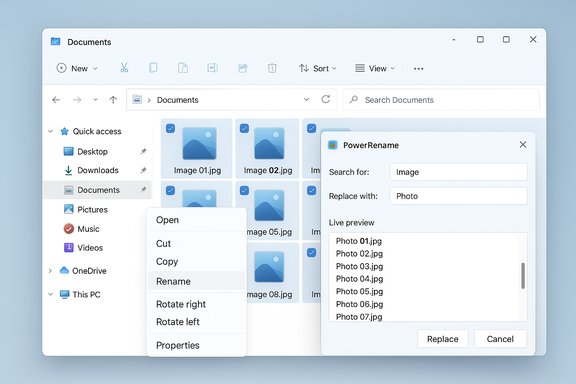The width and height of the screenshot is (576, 384).
Task: Click the folder icon in address bar
Action: (x=137, y=99)
